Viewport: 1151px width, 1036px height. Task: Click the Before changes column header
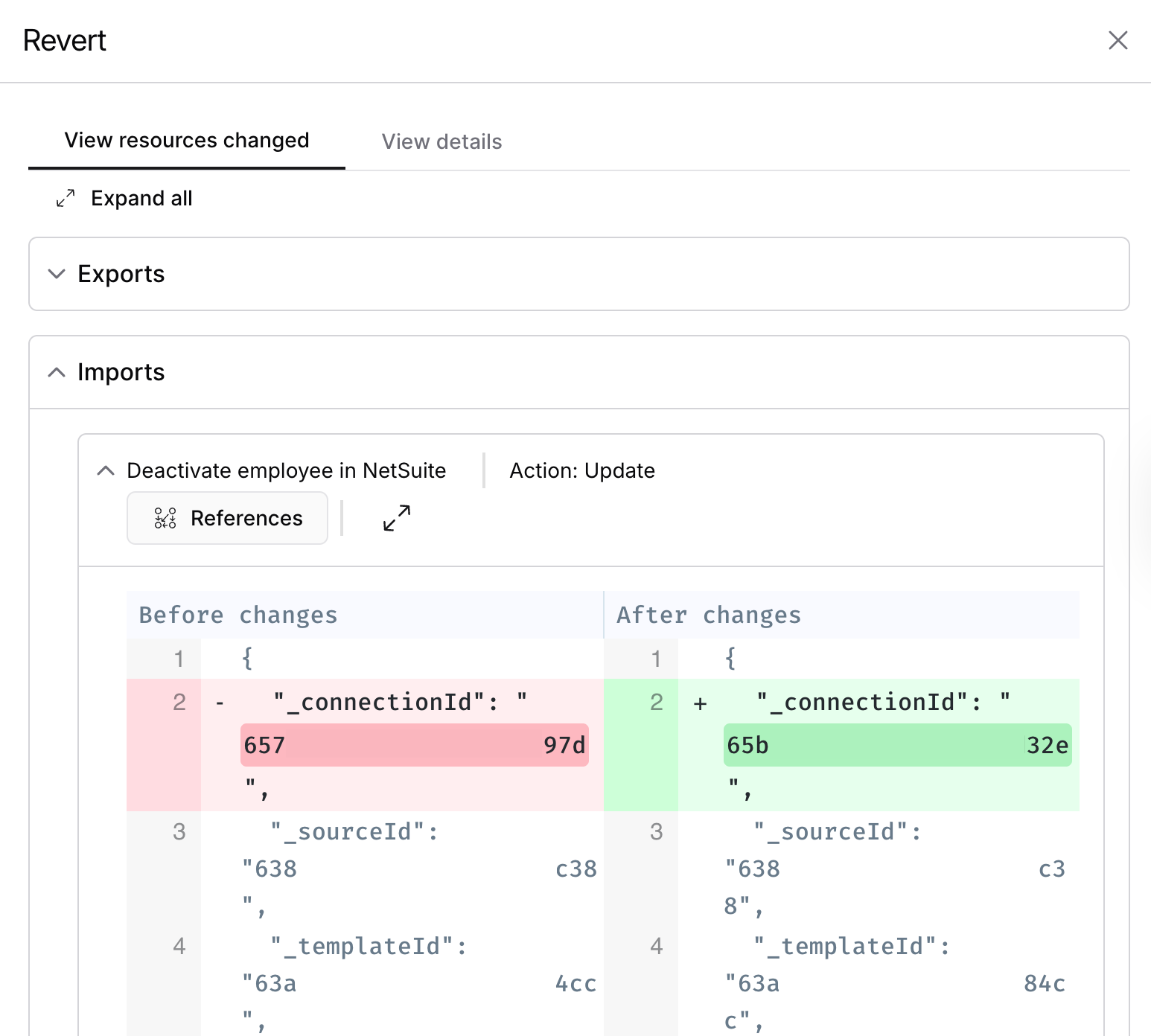238,615
